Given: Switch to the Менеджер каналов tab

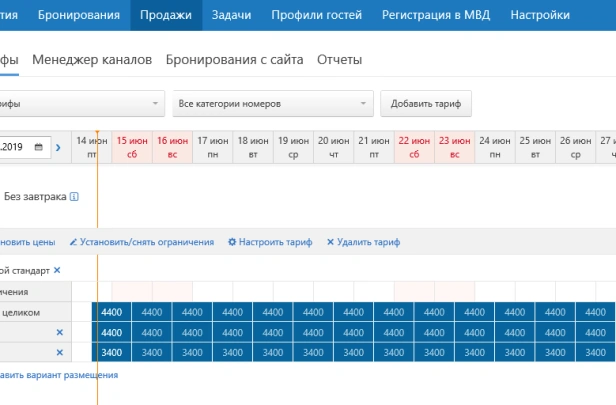Looking at the screenshot, I should coord(92,60).
